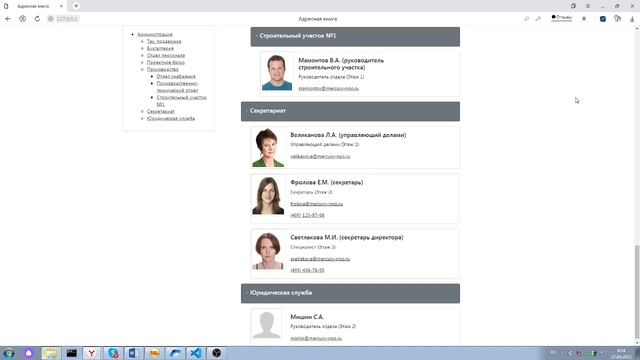Open Отдел персонала link in sidebar
Screen dimensions: 640x360
(x=166, y=55)
